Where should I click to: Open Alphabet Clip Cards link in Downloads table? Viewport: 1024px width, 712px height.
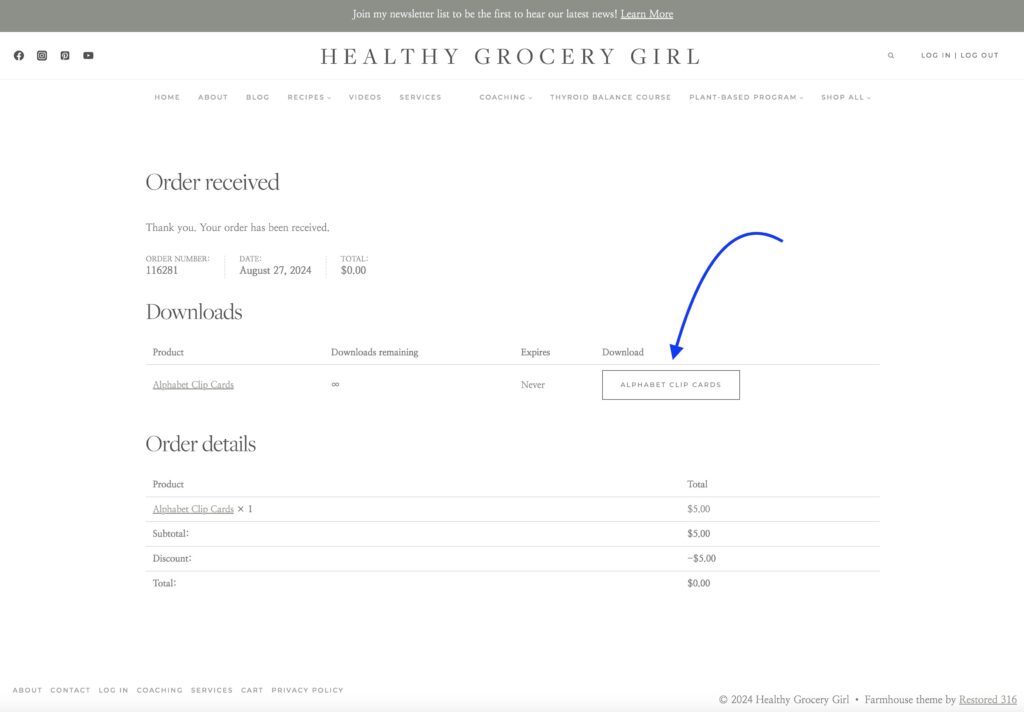193,385
